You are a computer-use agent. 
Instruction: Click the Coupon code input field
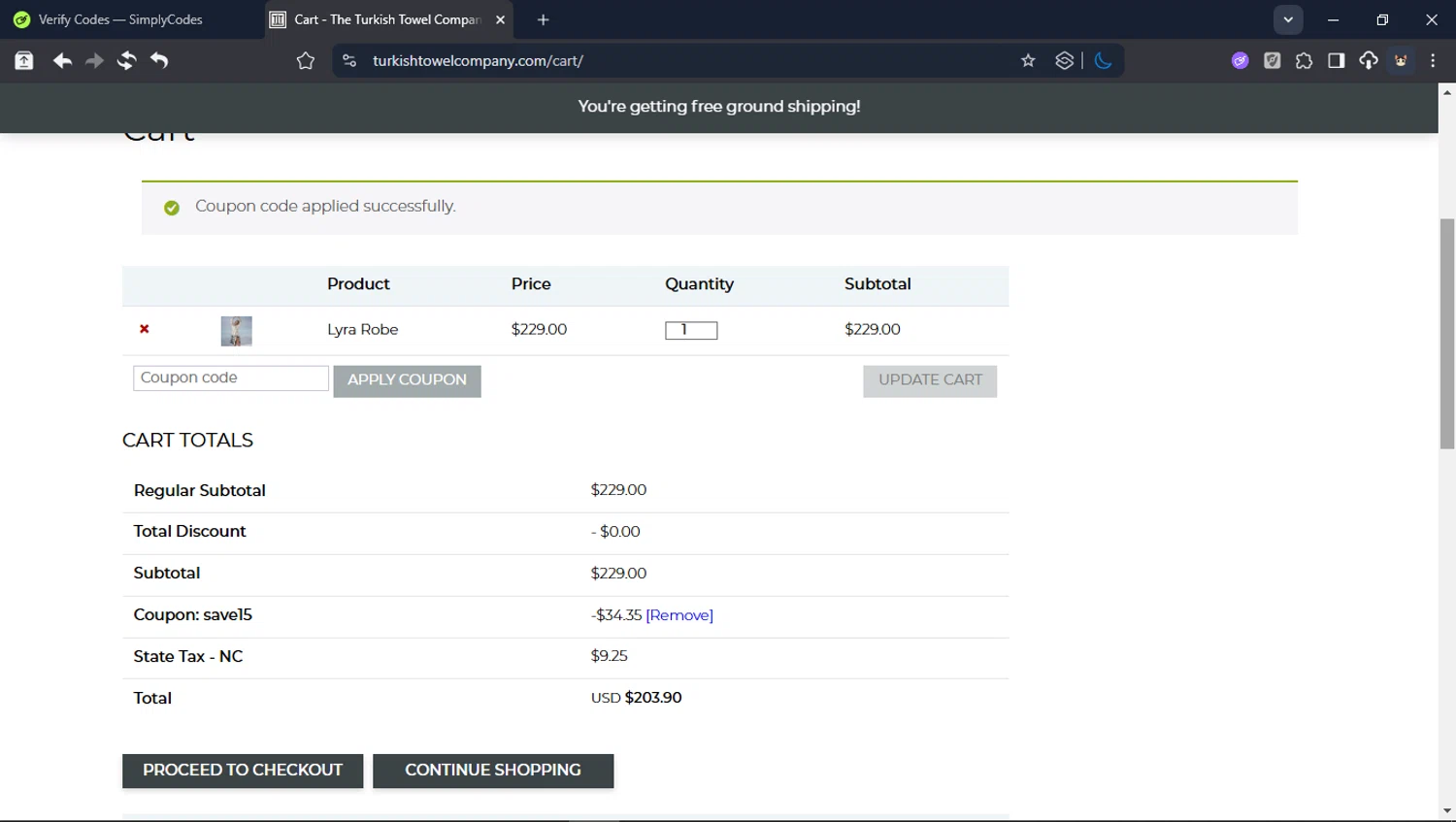coord(231,378)
